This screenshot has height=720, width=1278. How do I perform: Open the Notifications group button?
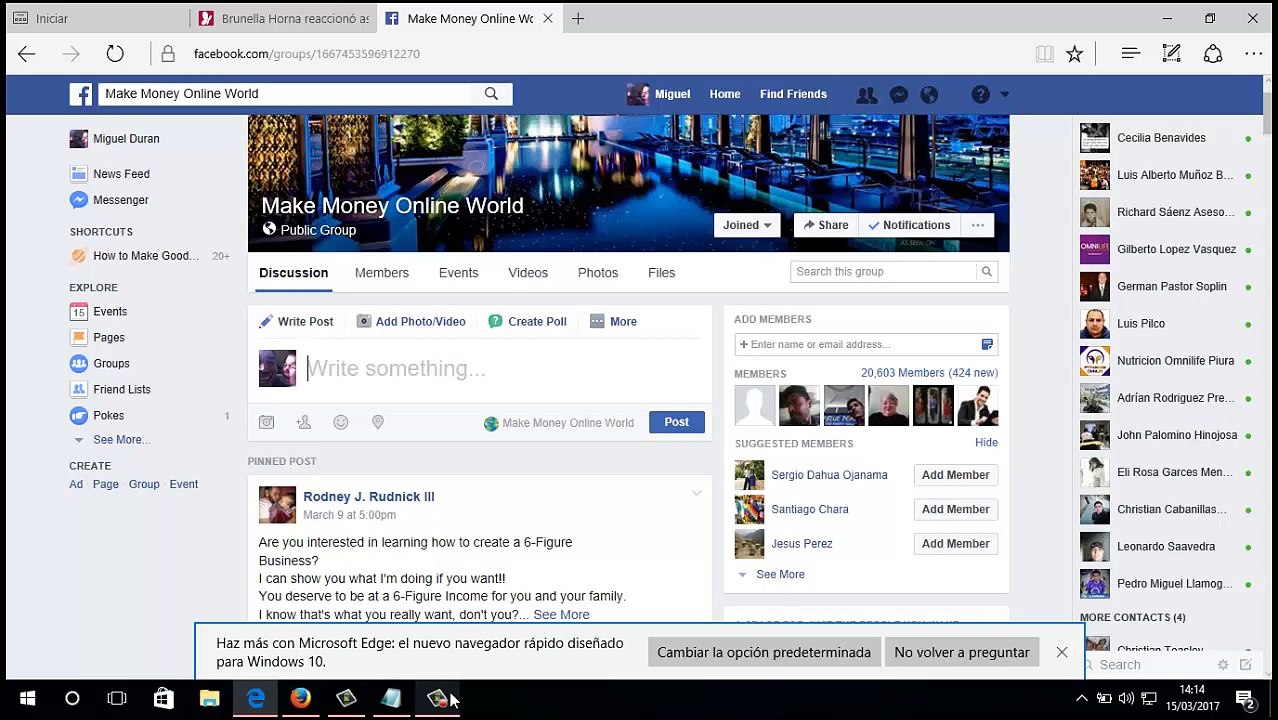pyautogui.click(x=908, y=225)
